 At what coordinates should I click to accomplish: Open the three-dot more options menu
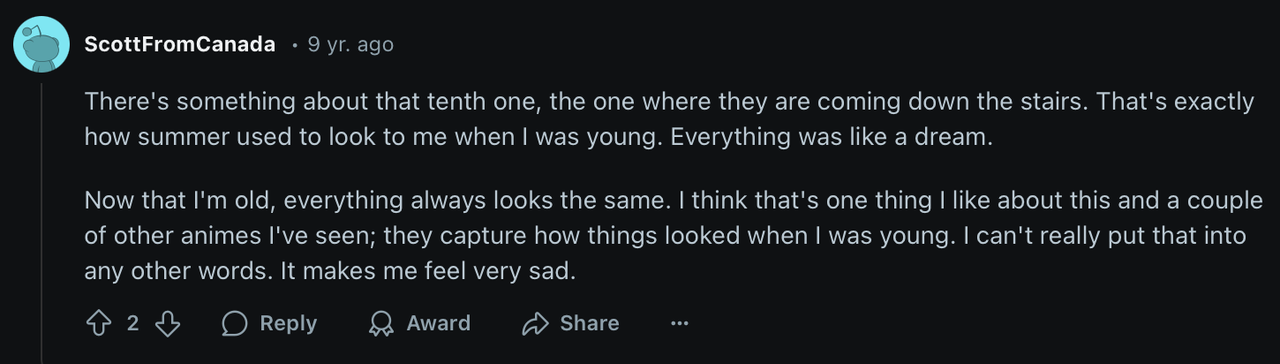pyautogui.click(x=680, y=323)
